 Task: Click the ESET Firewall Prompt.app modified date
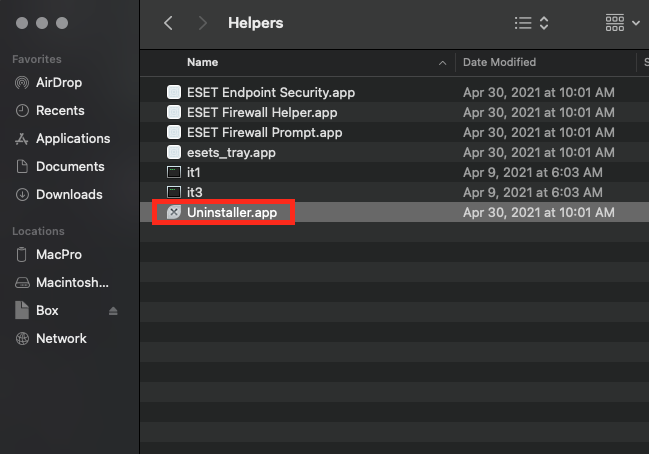coord(538,132)
